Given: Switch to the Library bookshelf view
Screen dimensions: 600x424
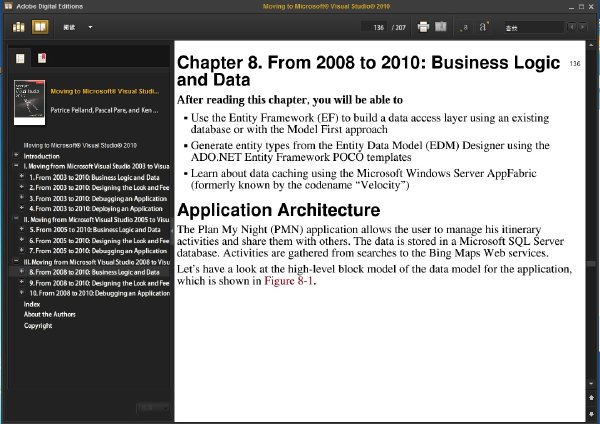Looking at the screenshot, I should 19,27.
